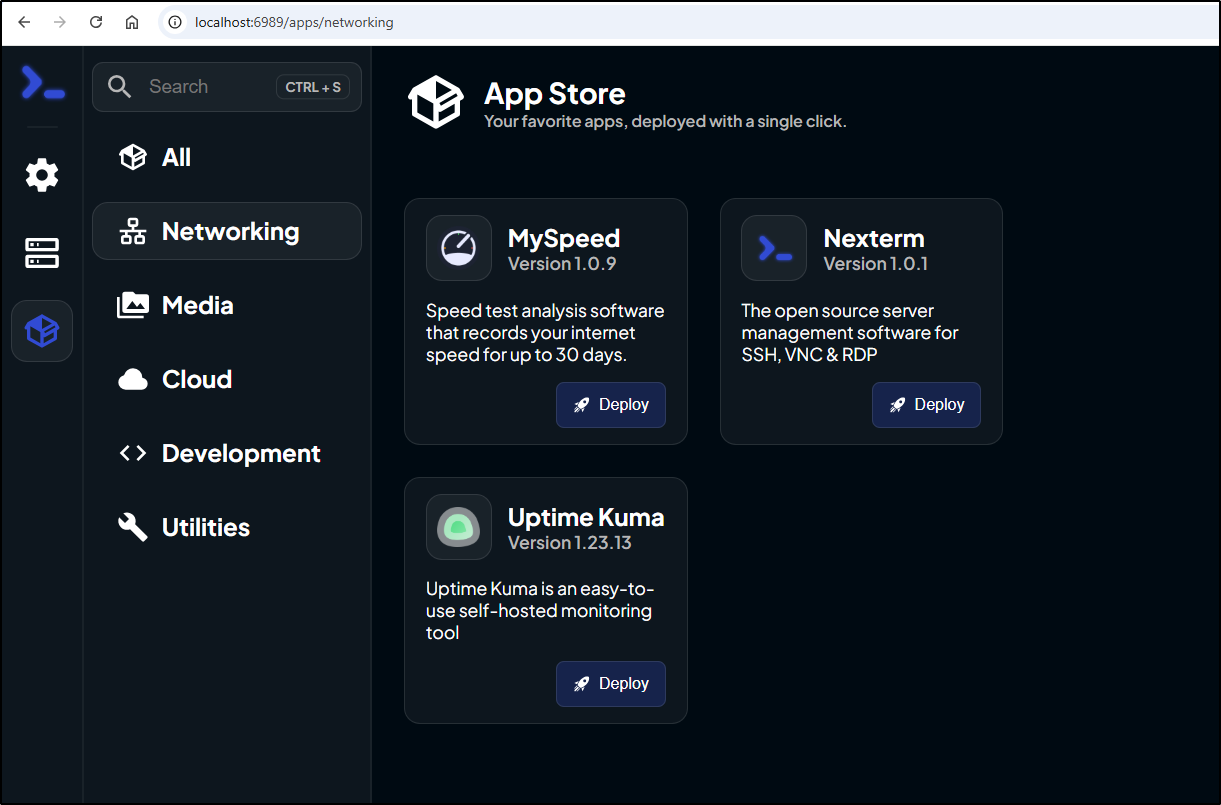The image size is (1221, 805).
Task: Click the Networking category network icon
Action: (132, 232)
